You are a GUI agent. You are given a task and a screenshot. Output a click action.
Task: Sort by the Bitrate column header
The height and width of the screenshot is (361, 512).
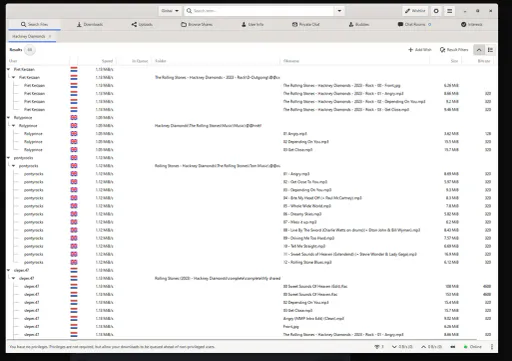[x=477, y=61]
